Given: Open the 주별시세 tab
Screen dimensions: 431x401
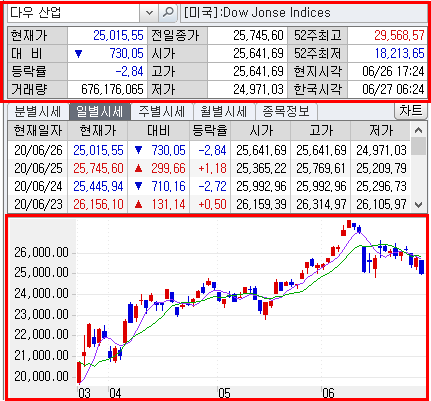Looking at the screenshot, I should pyautogui.click(x=161, y=112).
